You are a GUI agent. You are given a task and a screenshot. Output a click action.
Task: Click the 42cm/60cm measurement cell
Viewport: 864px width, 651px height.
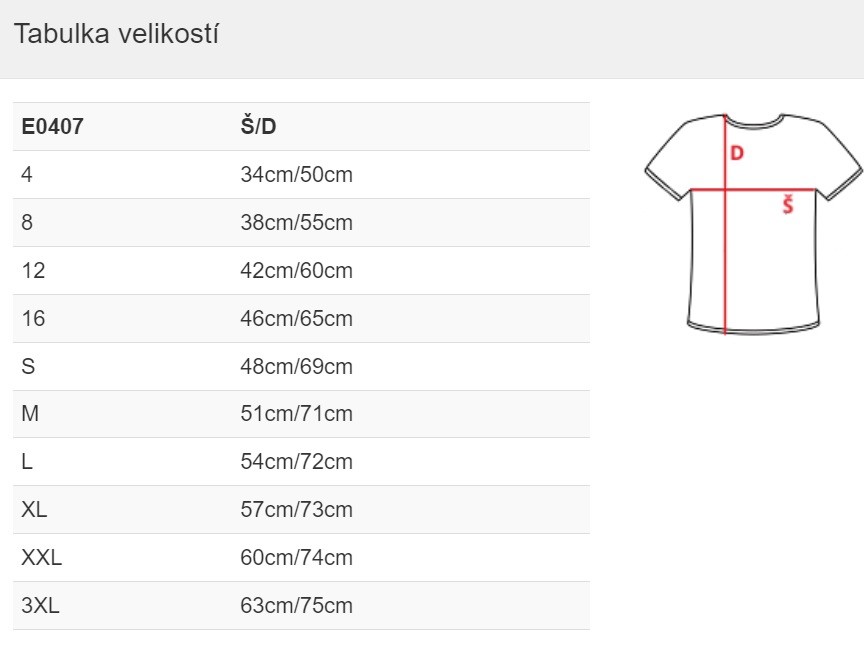(x=296, y=271)
